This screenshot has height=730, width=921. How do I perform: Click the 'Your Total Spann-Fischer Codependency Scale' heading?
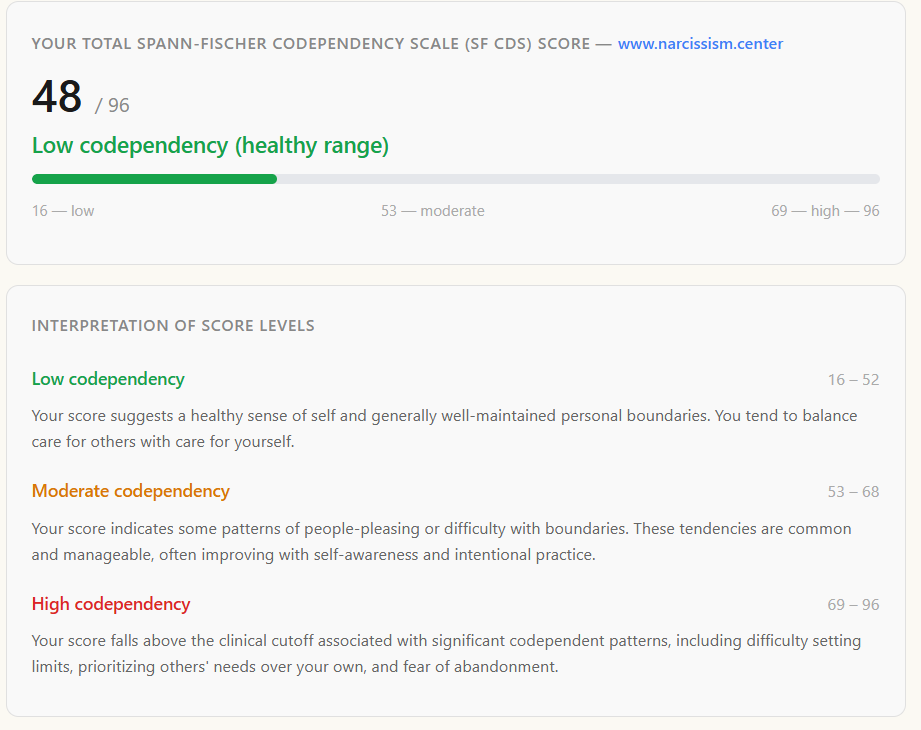point(311,44)
